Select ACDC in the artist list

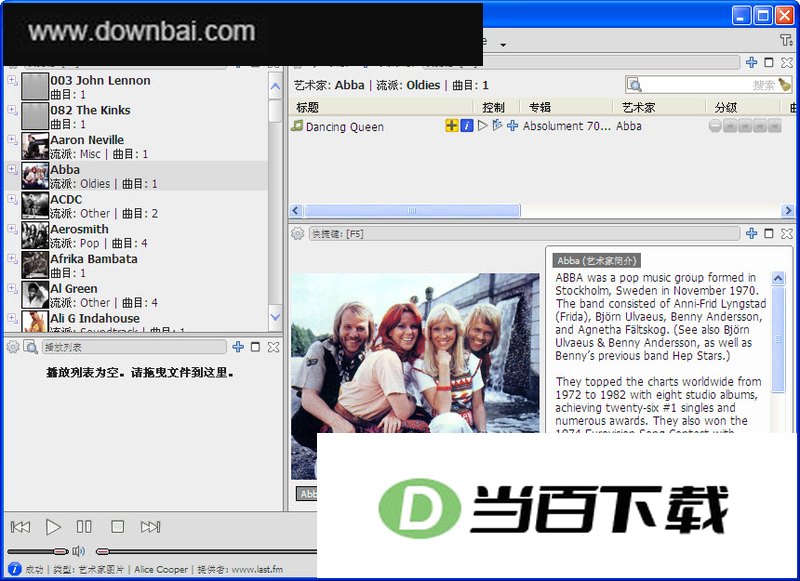tap(137, 206)
